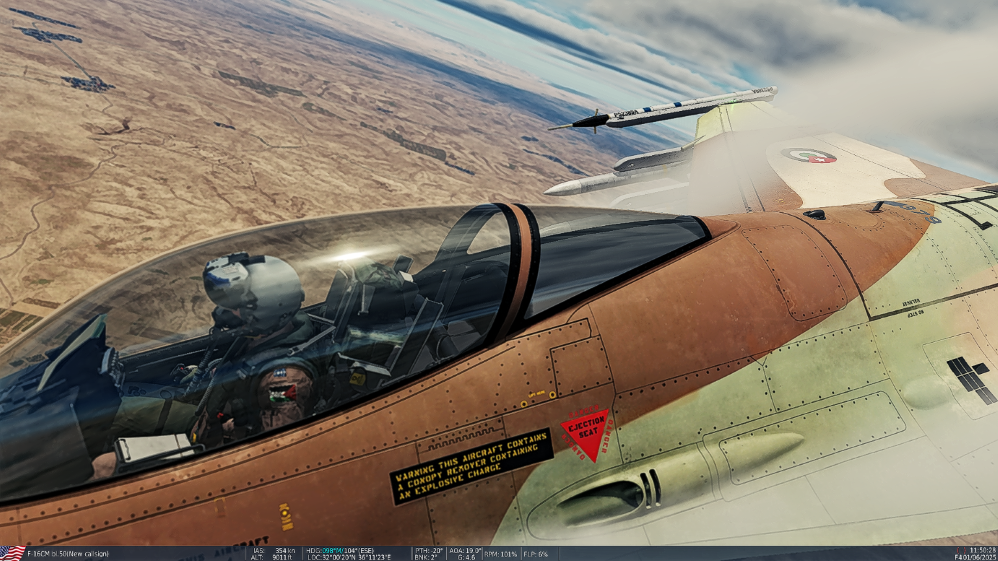Click the yellow canopy warning placard

470,465
